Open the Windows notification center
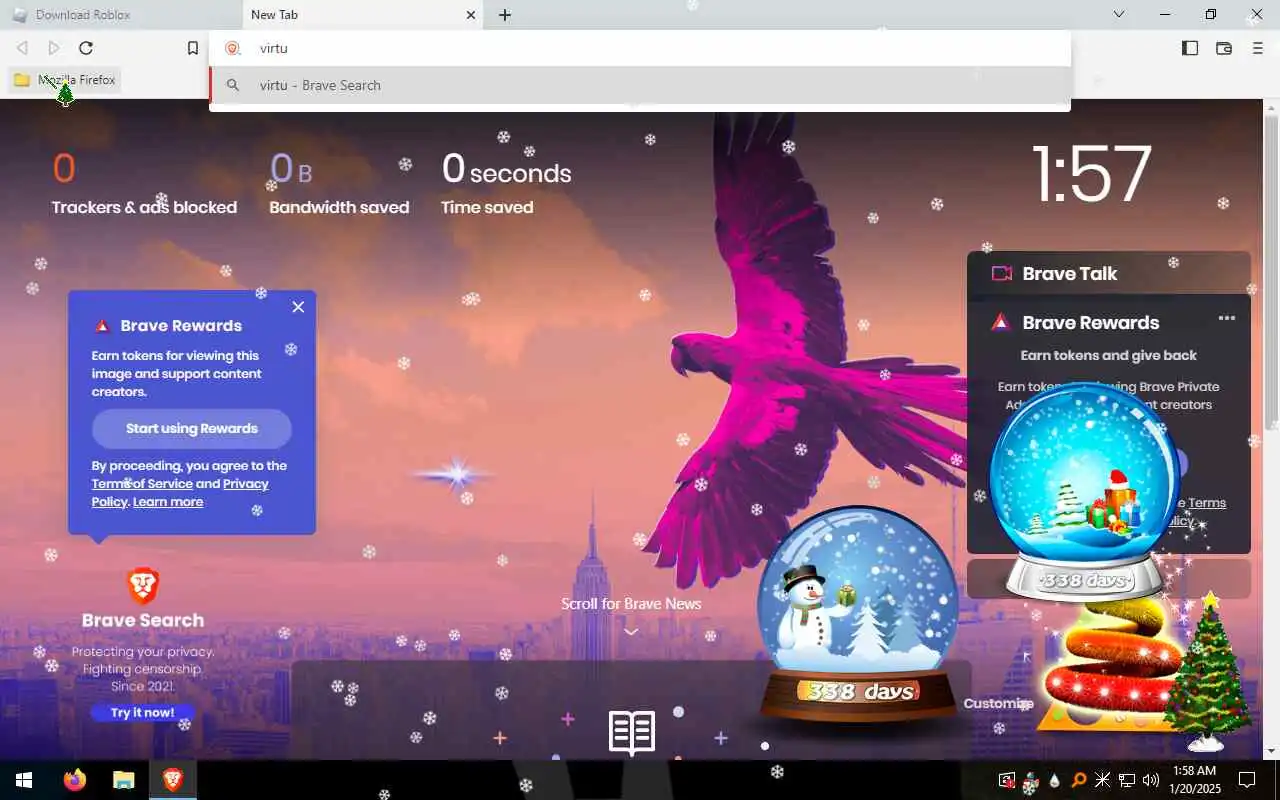The width and height of the screenshot is (1280, 800). pos(1247,780)
